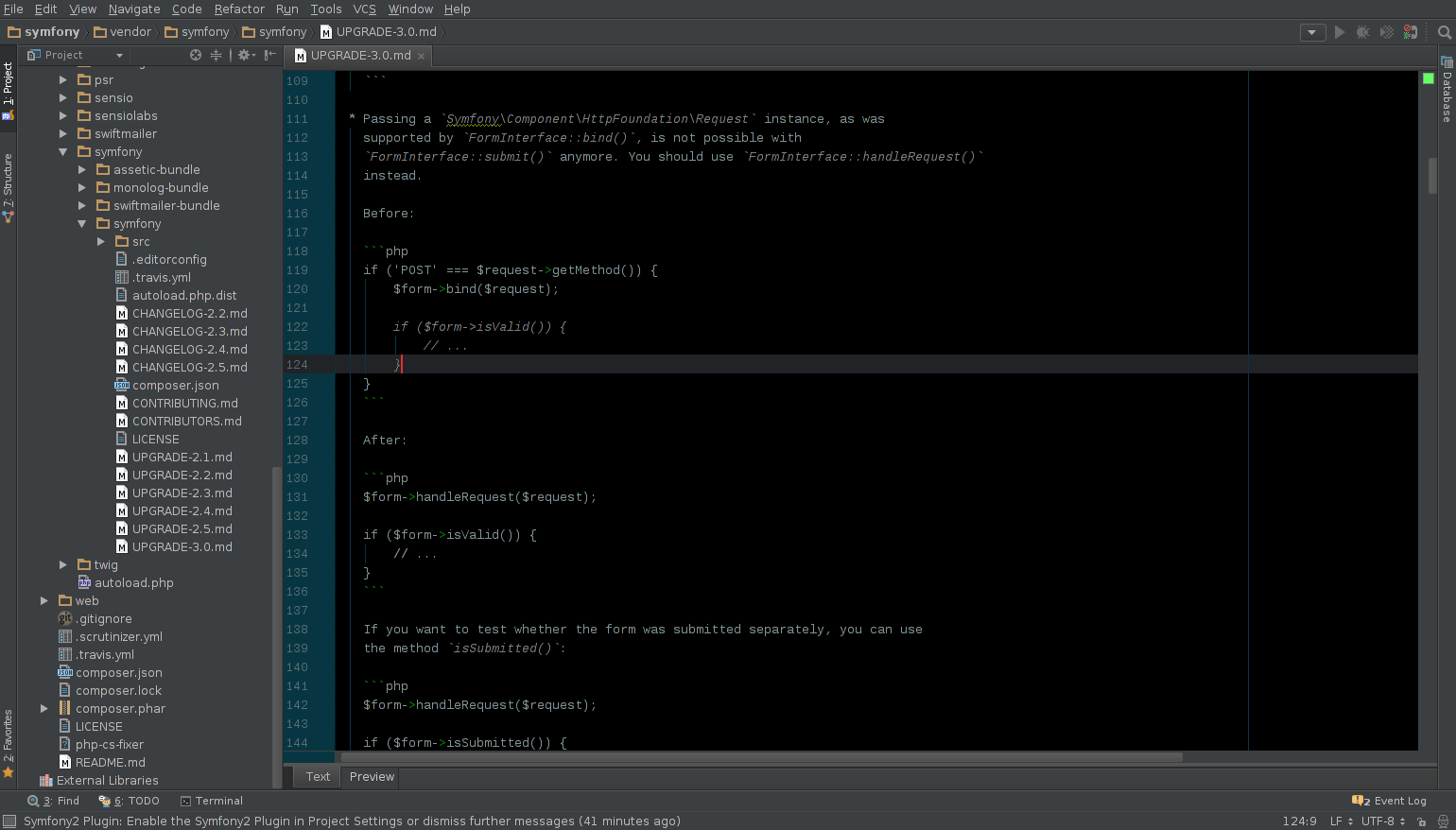Open Search Everywhere magnifier icon

(x=1444, y=32)
